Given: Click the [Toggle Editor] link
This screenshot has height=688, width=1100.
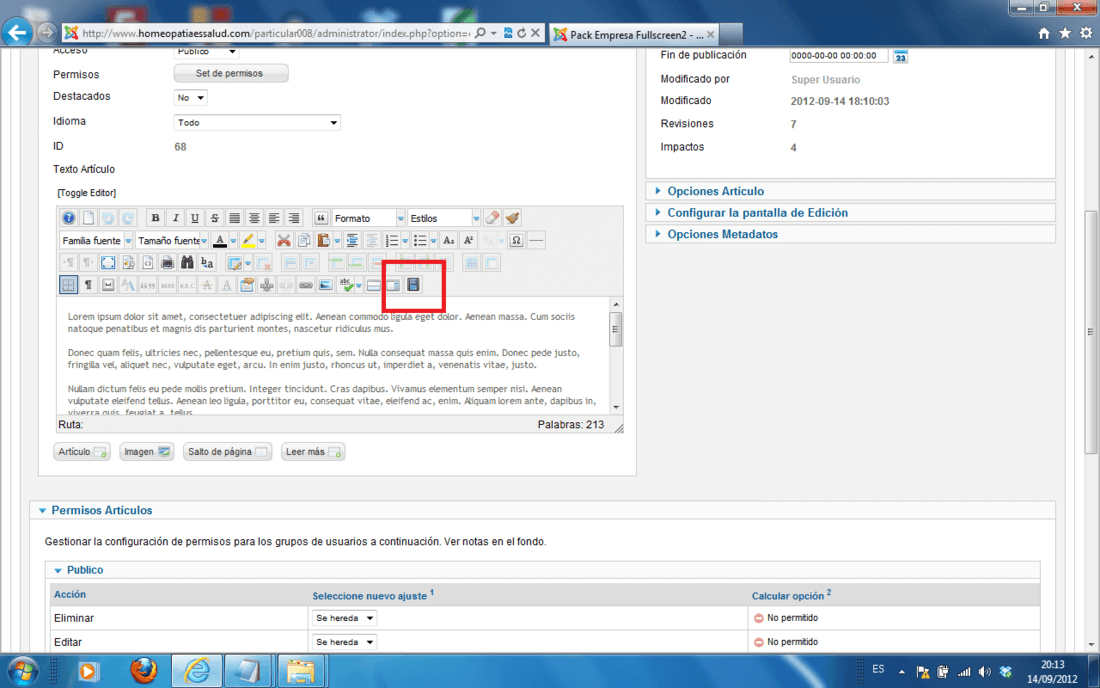Looking at the screenshot, I should (x=87, y=193).
